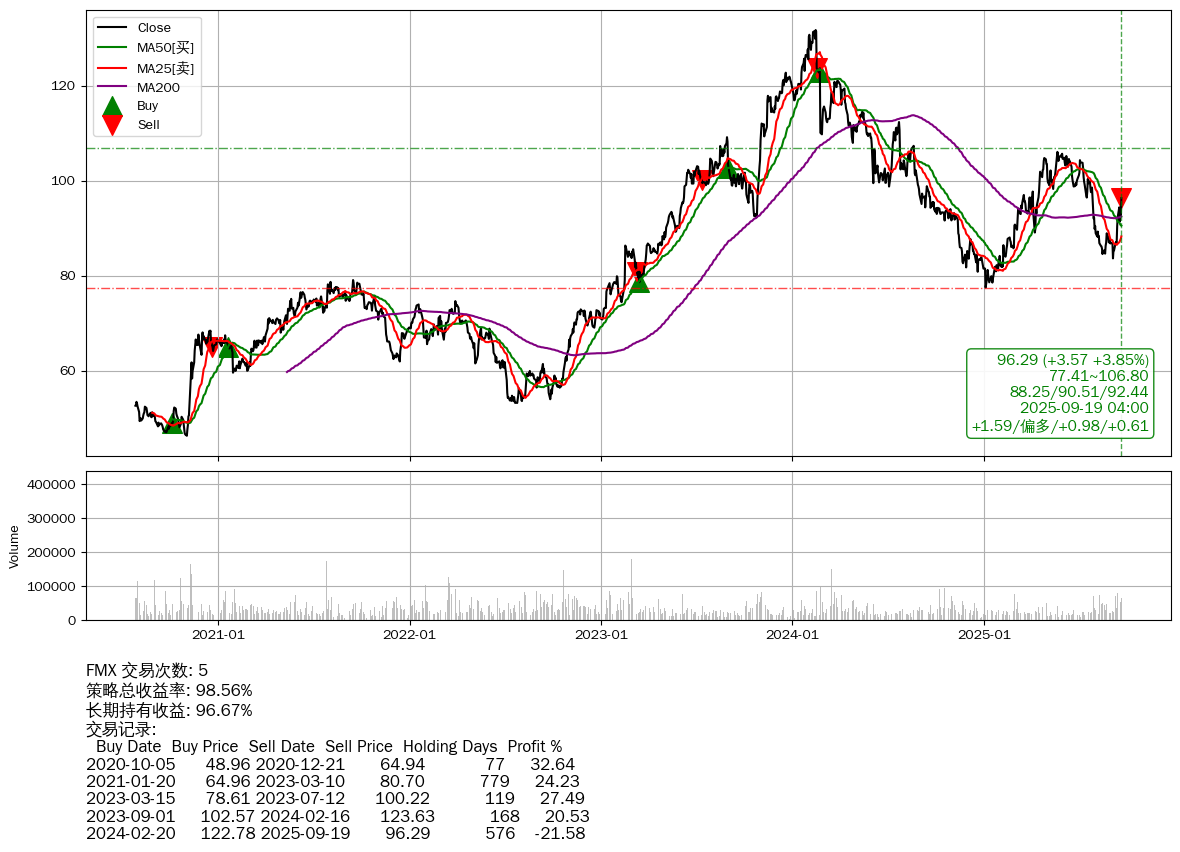The width and height of the screenshot is (1180, 852).
Task: Click the purple MA200 line sample in legend
Action: 113,87
